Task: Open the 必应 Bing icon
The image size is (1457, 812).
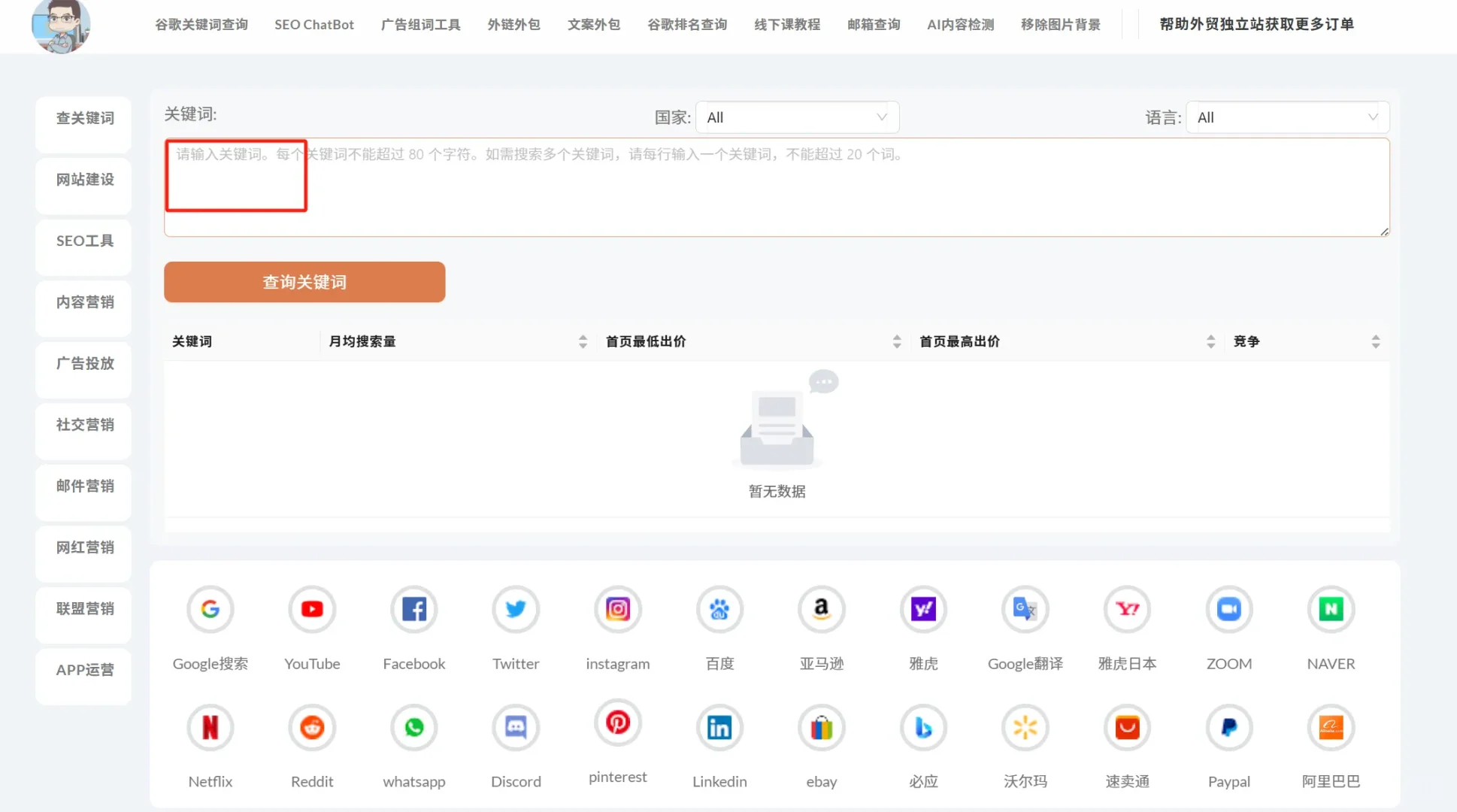Action: 923,727
